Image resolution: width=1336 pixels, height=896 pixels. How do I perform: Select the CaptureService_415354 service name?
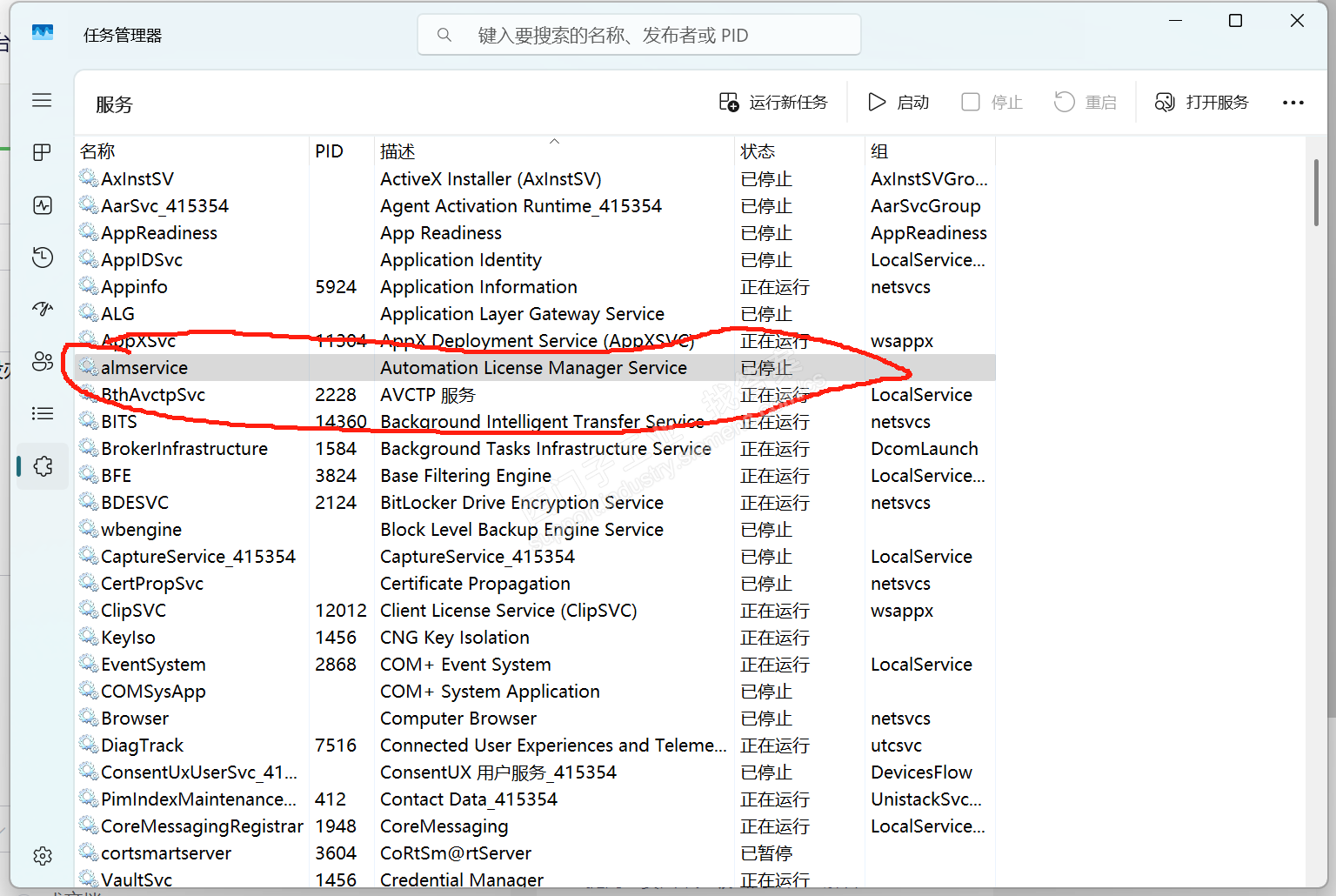pos(198,557)
